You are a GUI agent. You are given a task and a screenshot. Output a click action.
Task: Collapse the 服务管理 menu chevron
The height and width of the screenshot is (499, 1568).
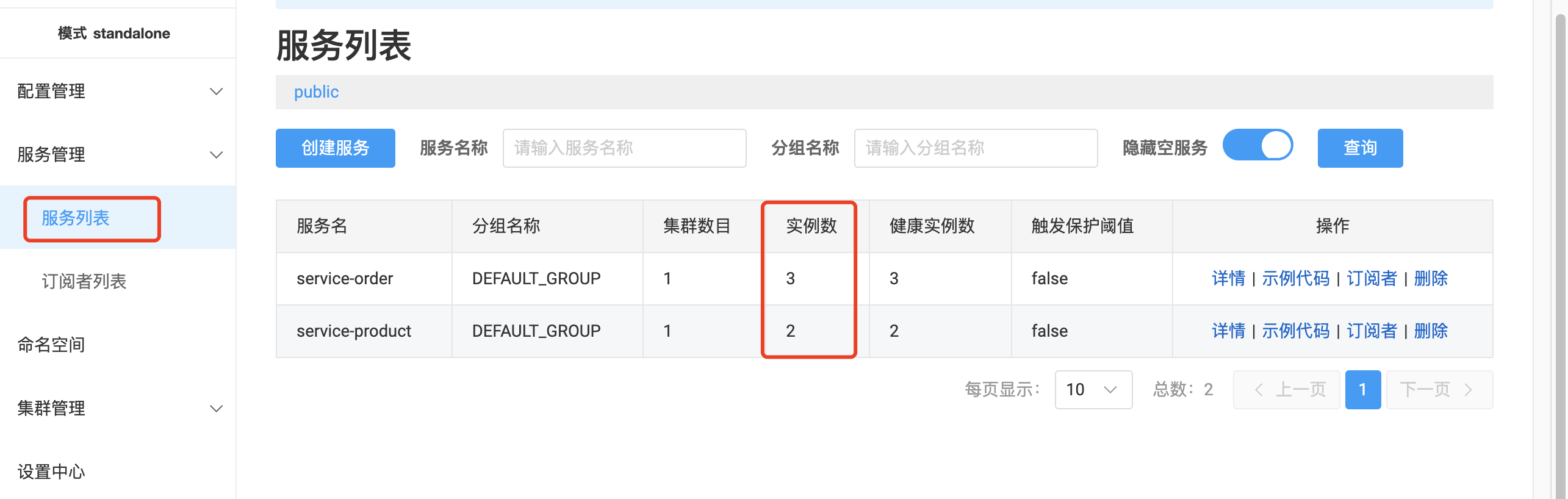[216, 155]
